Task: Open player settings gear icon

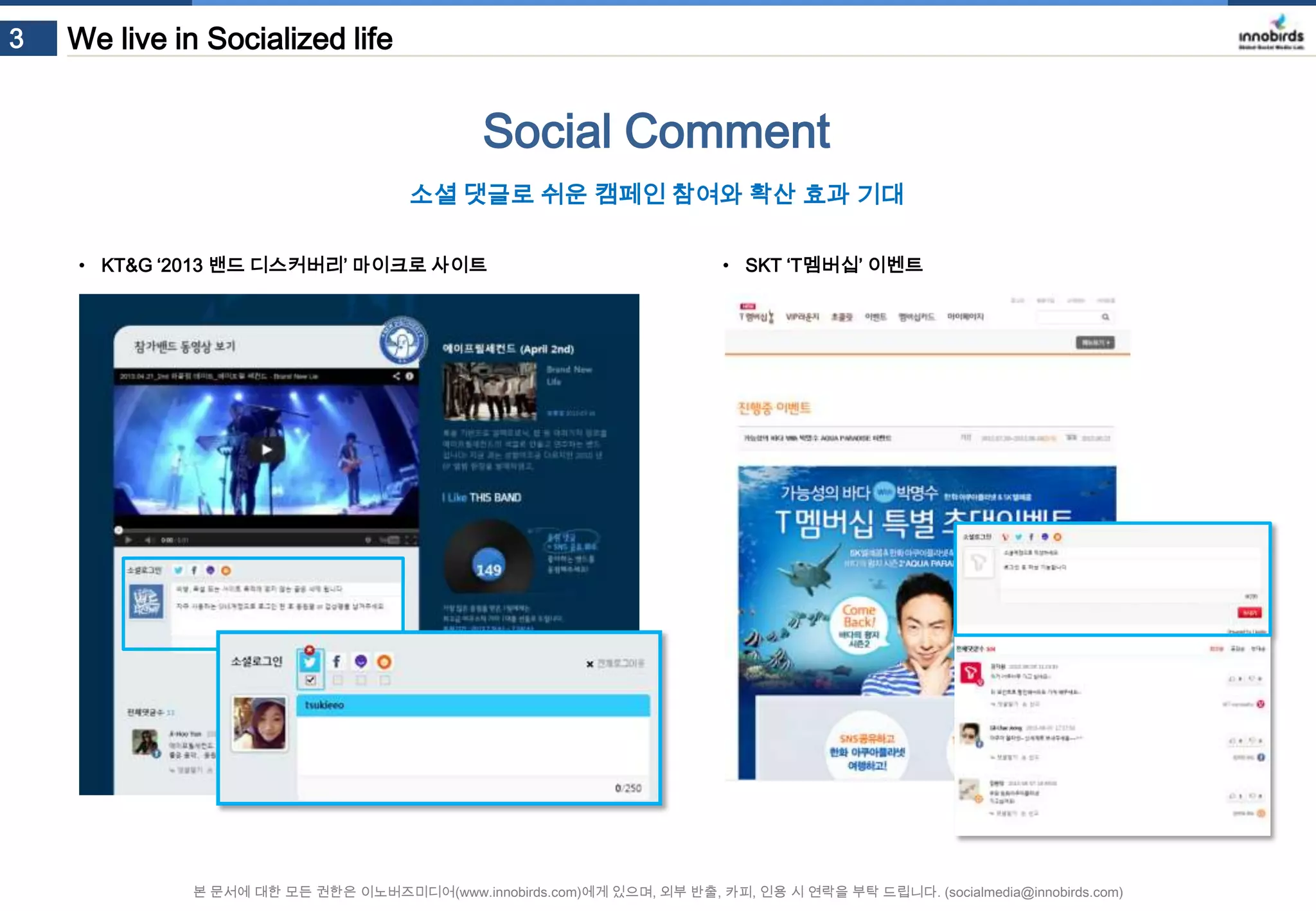Action: (x=368, y=540)
